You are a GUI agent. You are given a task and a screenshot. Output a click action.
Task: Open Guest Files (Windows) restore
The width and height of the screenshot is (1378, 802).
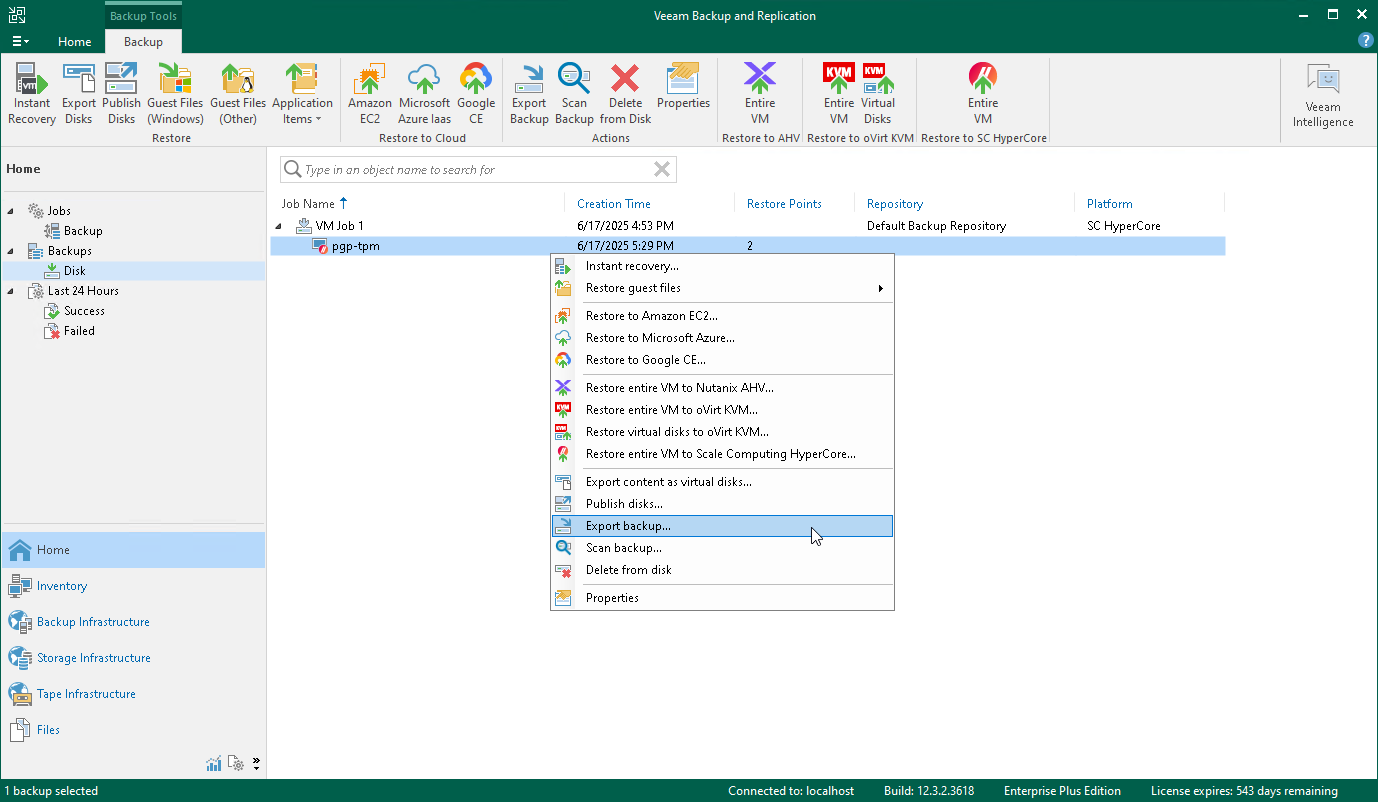175,94
